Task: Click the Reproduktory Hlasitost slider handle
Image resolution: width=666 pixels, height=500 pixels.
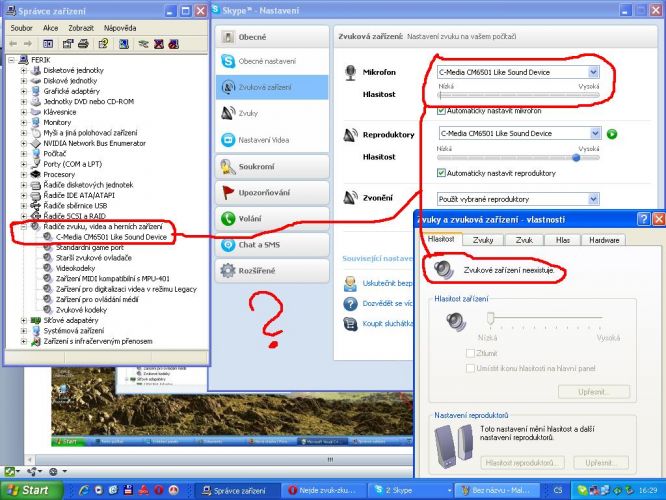Action: [576, 158]
